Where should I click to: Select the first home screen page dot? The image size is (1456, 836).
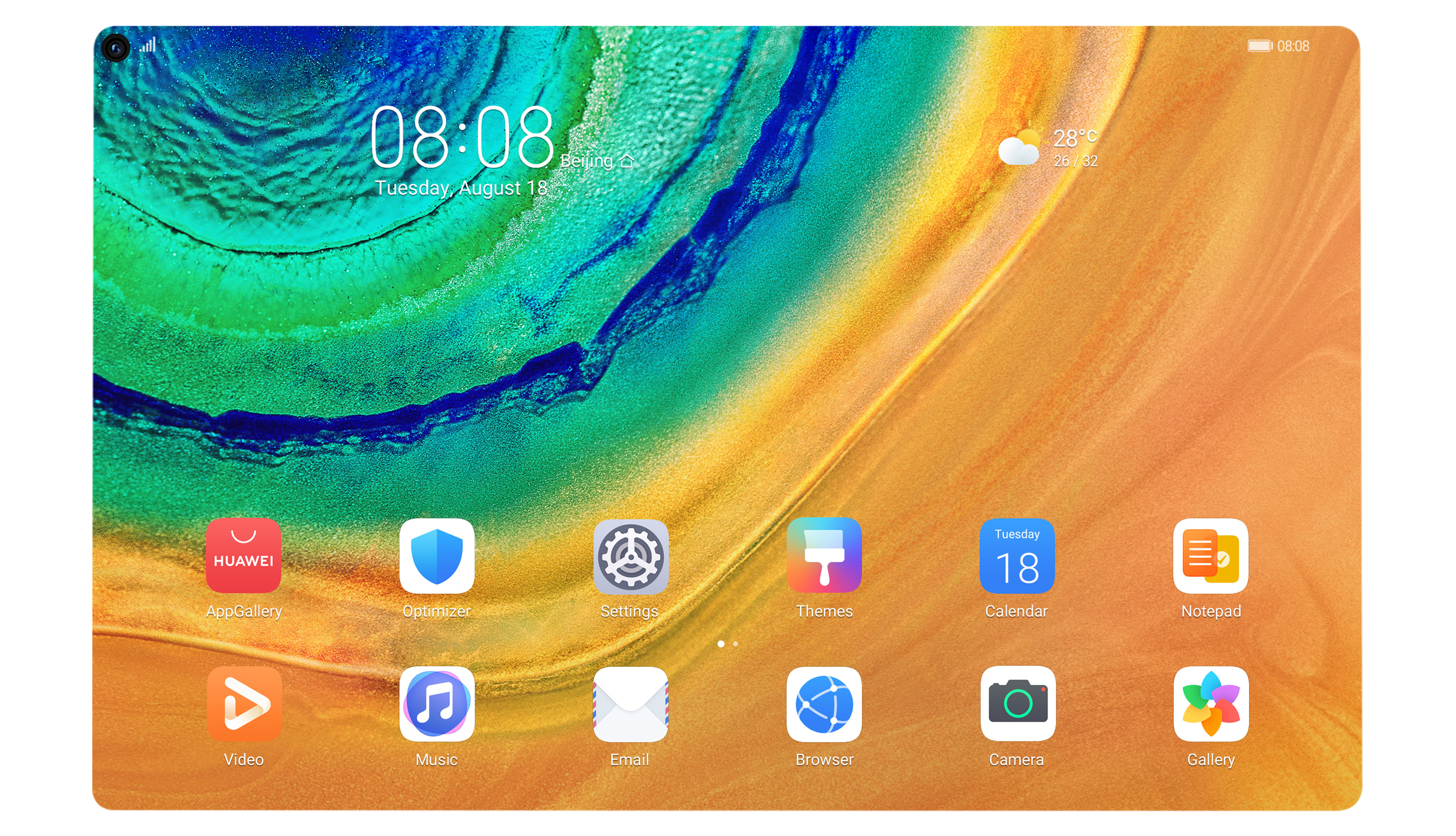(721, 644)
